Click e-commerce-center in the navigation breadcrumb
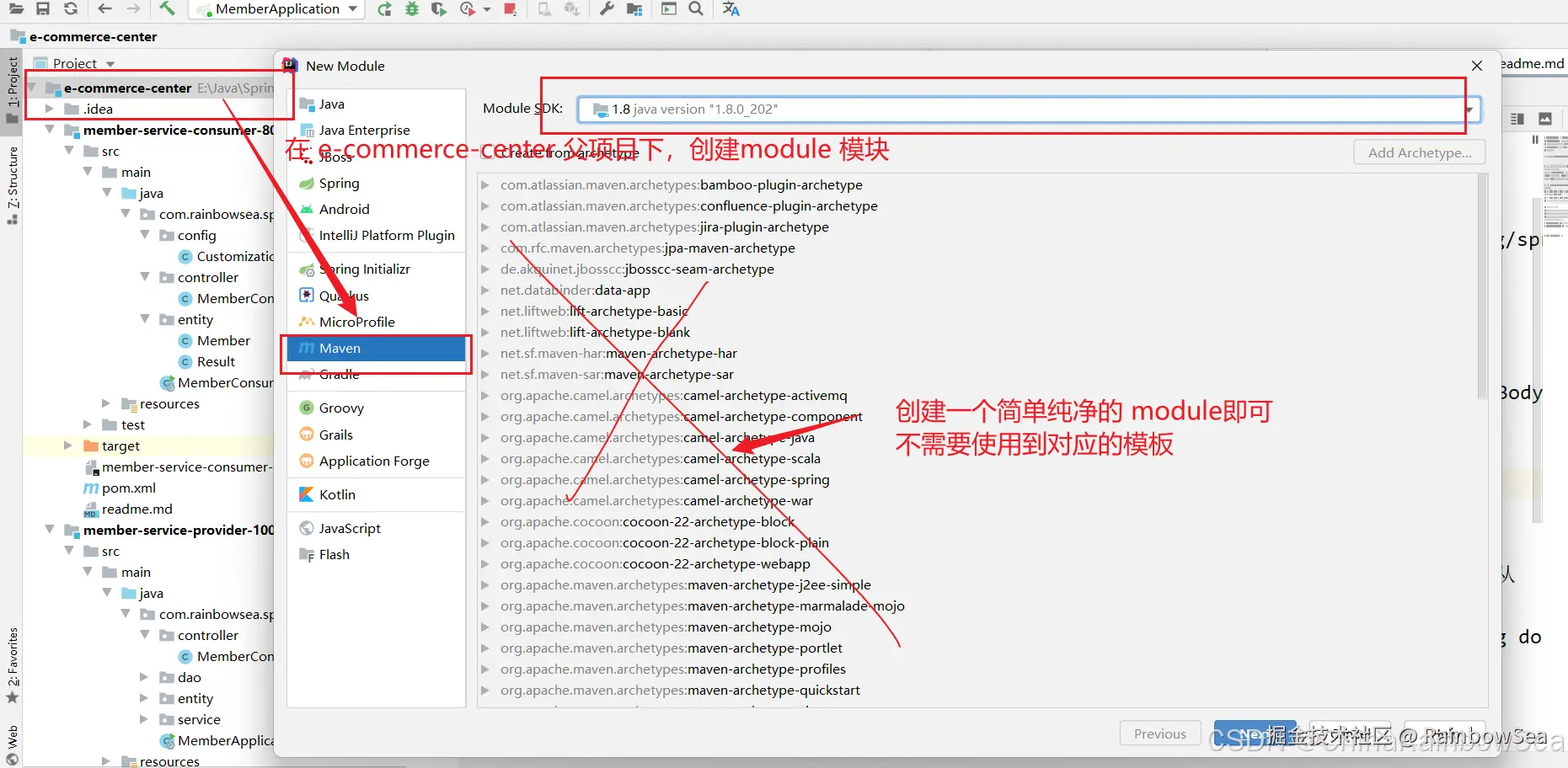Image resolution: width=1568 pixels, height=768 pixels. click(93, 37)
